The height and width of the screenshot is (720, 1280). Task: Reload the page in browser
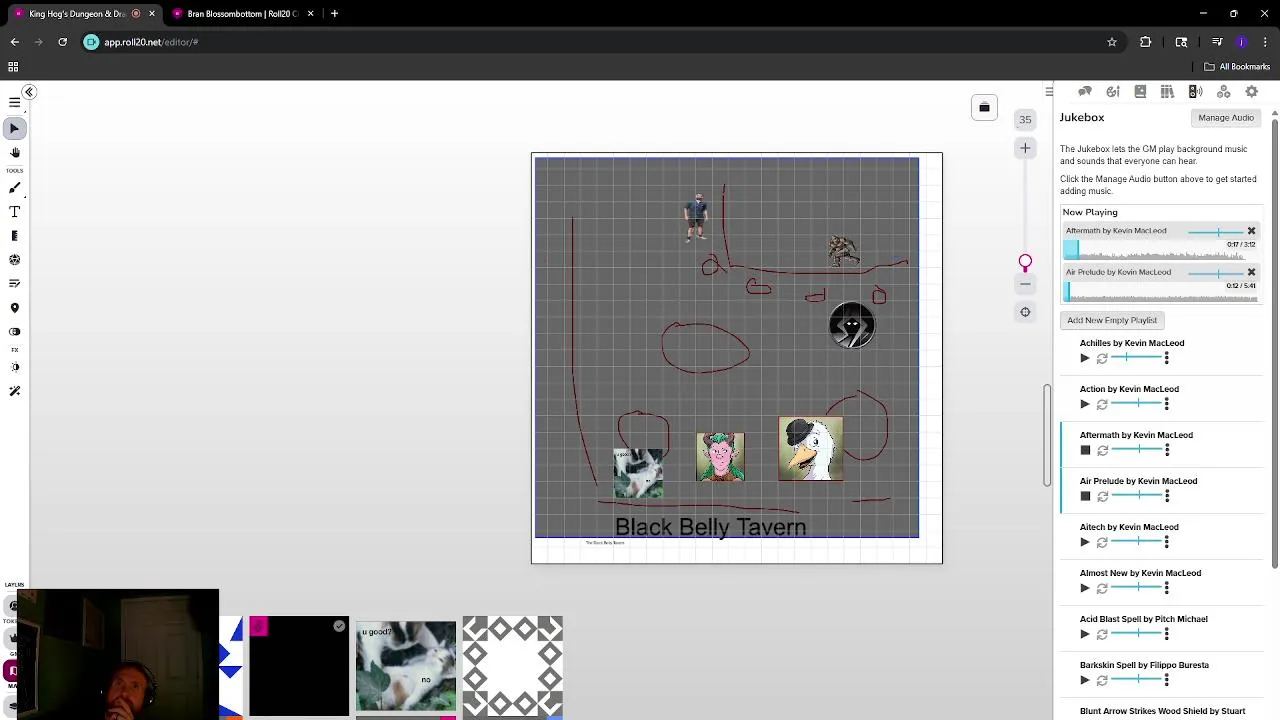click(x=62, y=42)
